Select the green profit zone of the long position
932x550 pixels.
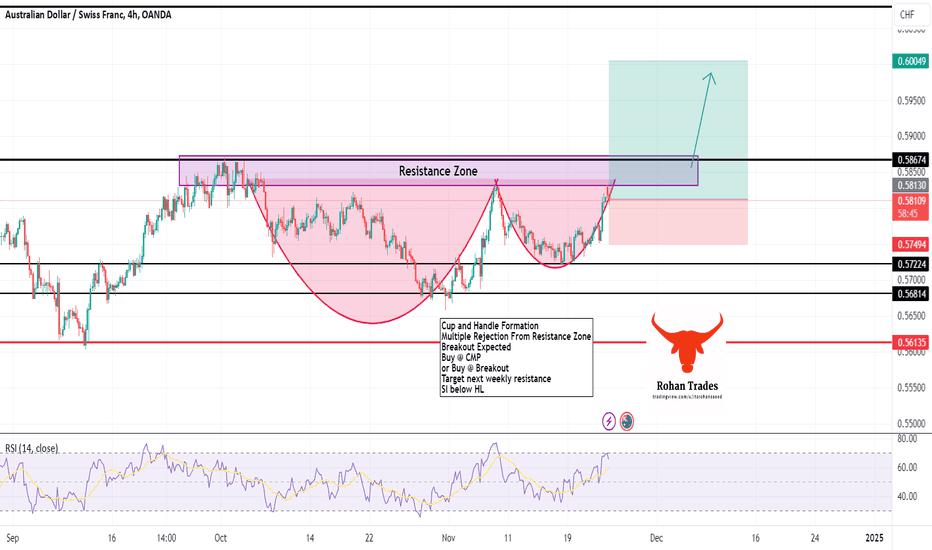(x=678, y=130)
